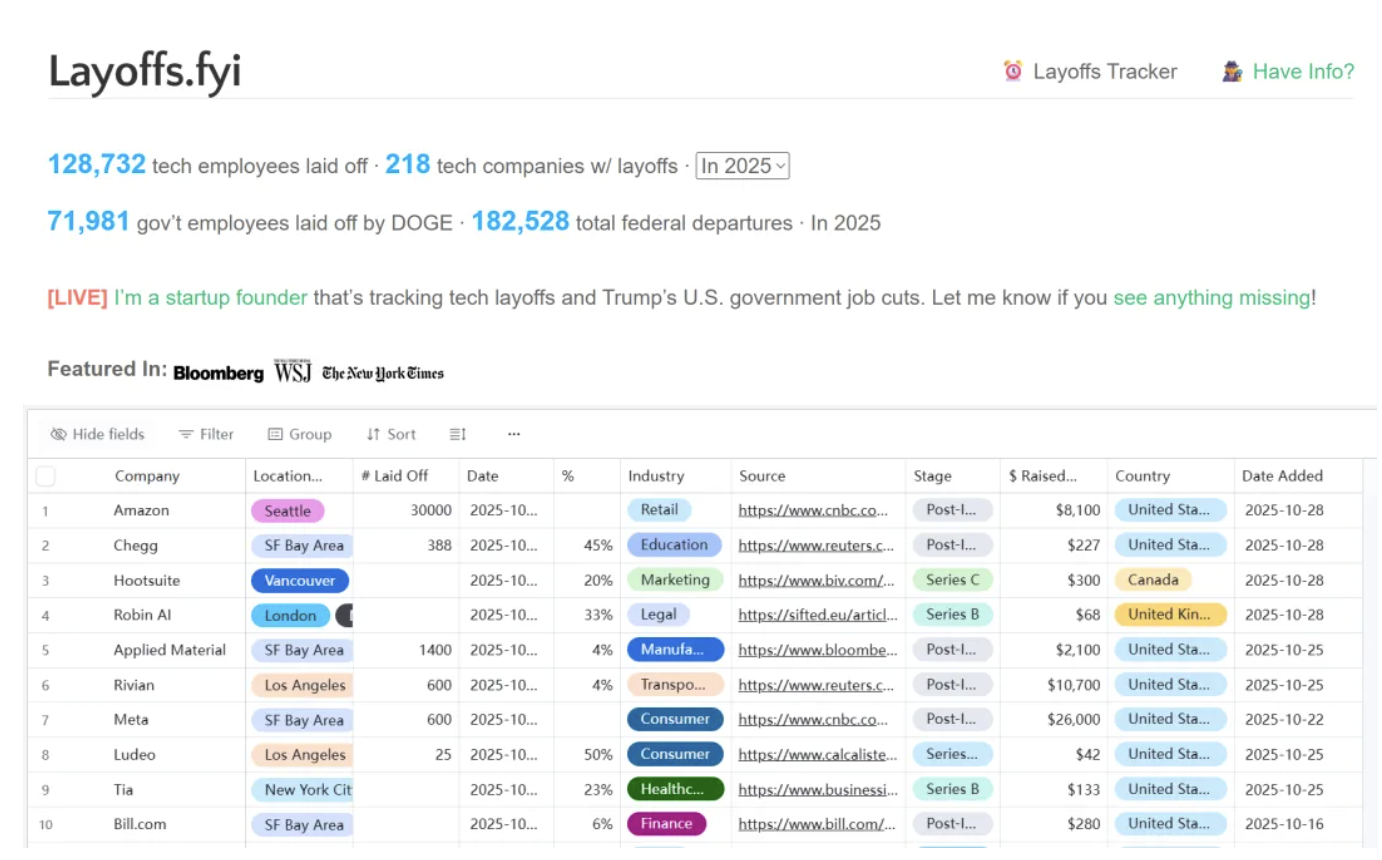Toggle the select-all checkbox in table header

tap(45, 477)
